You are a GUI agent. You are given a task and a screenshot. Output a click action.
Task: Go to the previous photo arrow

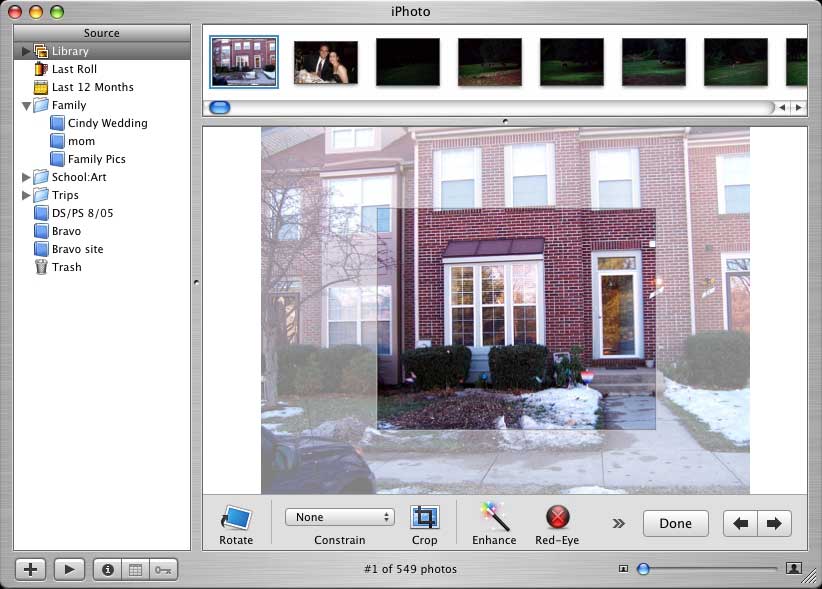click(740, 523)
